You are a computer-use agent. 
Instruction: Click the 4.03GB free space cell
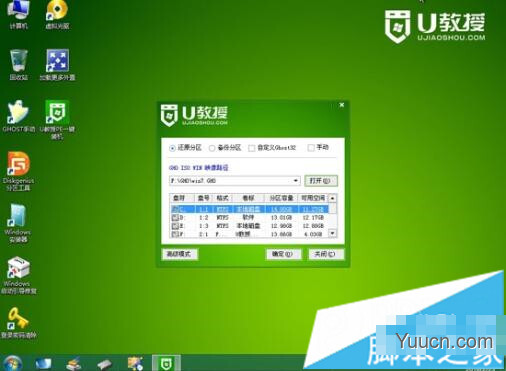(313, 234)
